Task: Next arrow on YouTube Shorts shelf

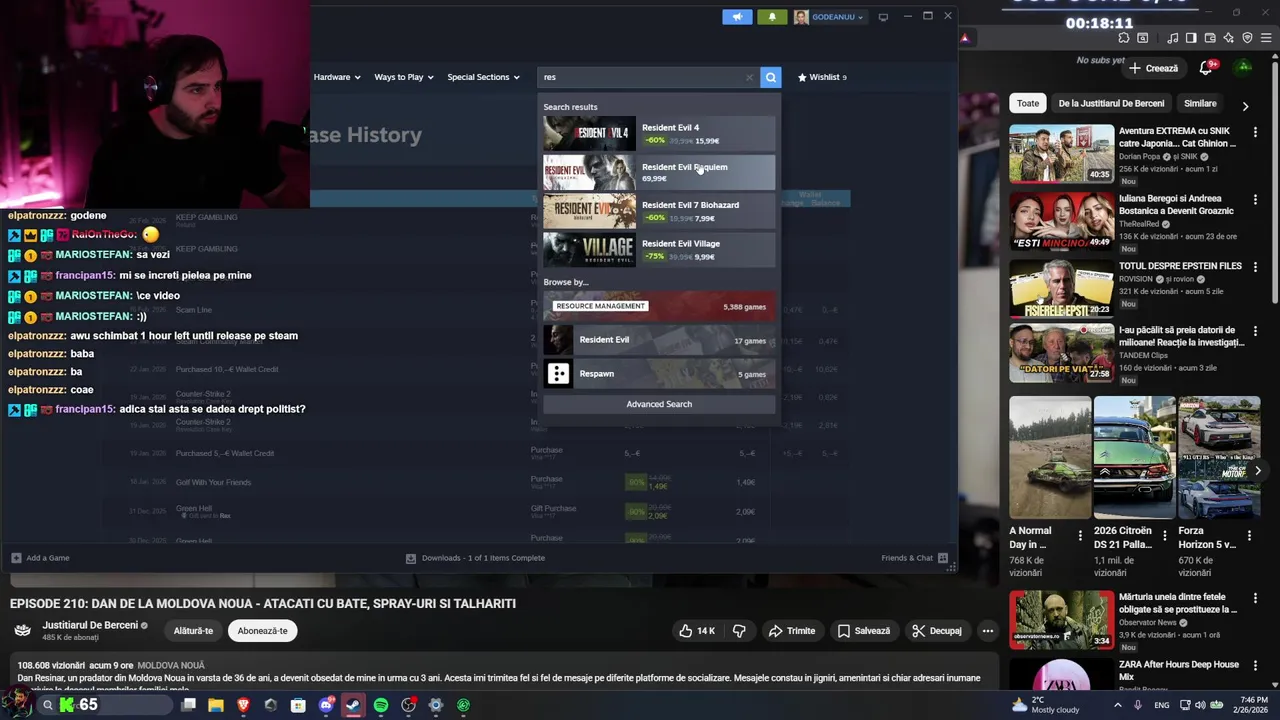Action: pyautogui.click(x=1258, y=471)
